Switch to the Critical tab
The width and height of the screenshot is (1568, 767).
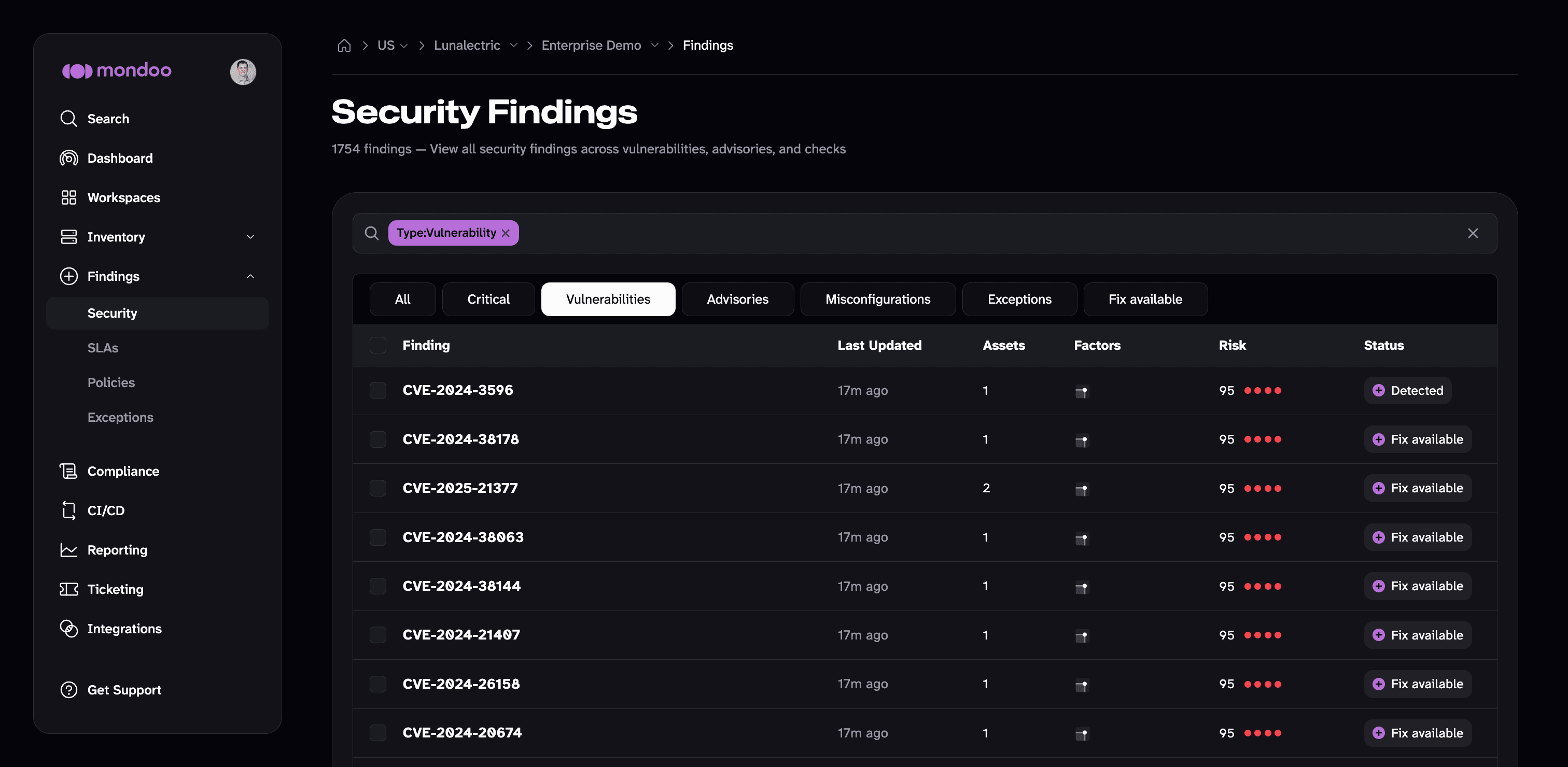coord(488,299)
